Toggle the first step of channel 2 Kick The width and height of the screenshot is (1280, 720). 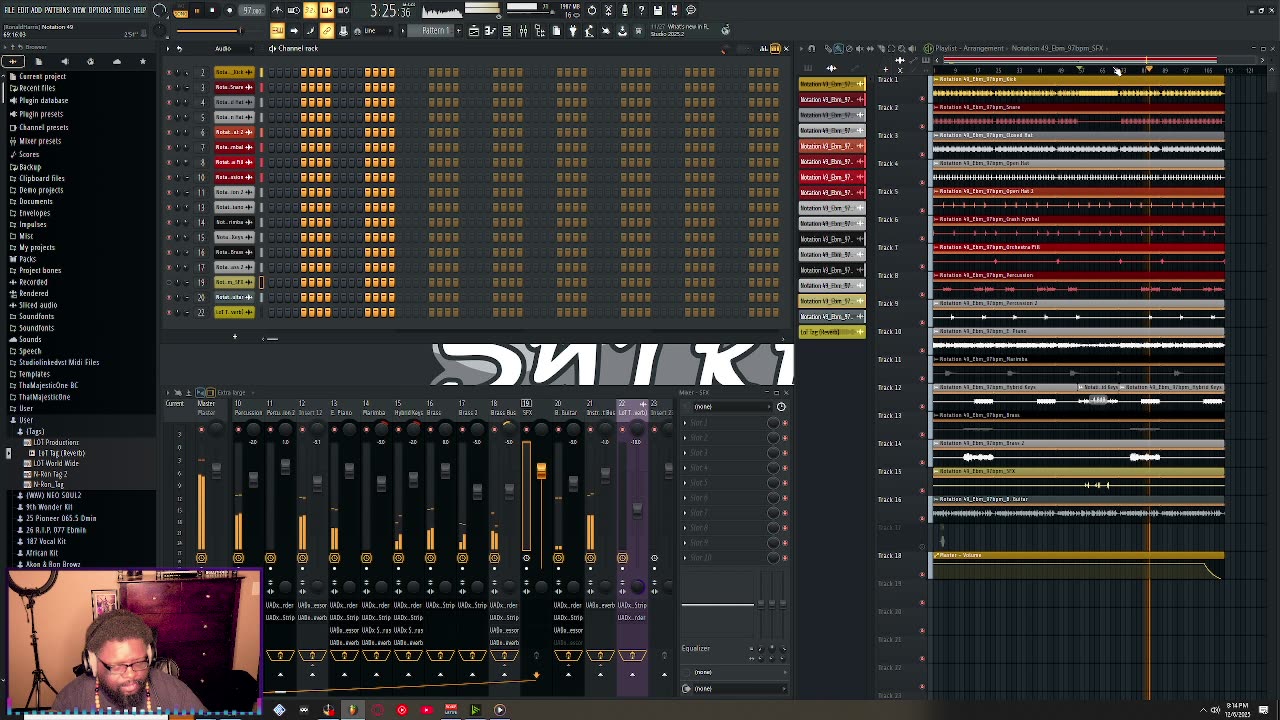pos(272,72)
